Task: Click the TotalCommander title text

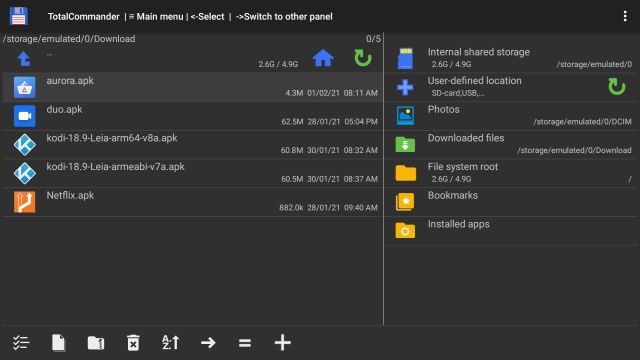Action: pos(84,17)
